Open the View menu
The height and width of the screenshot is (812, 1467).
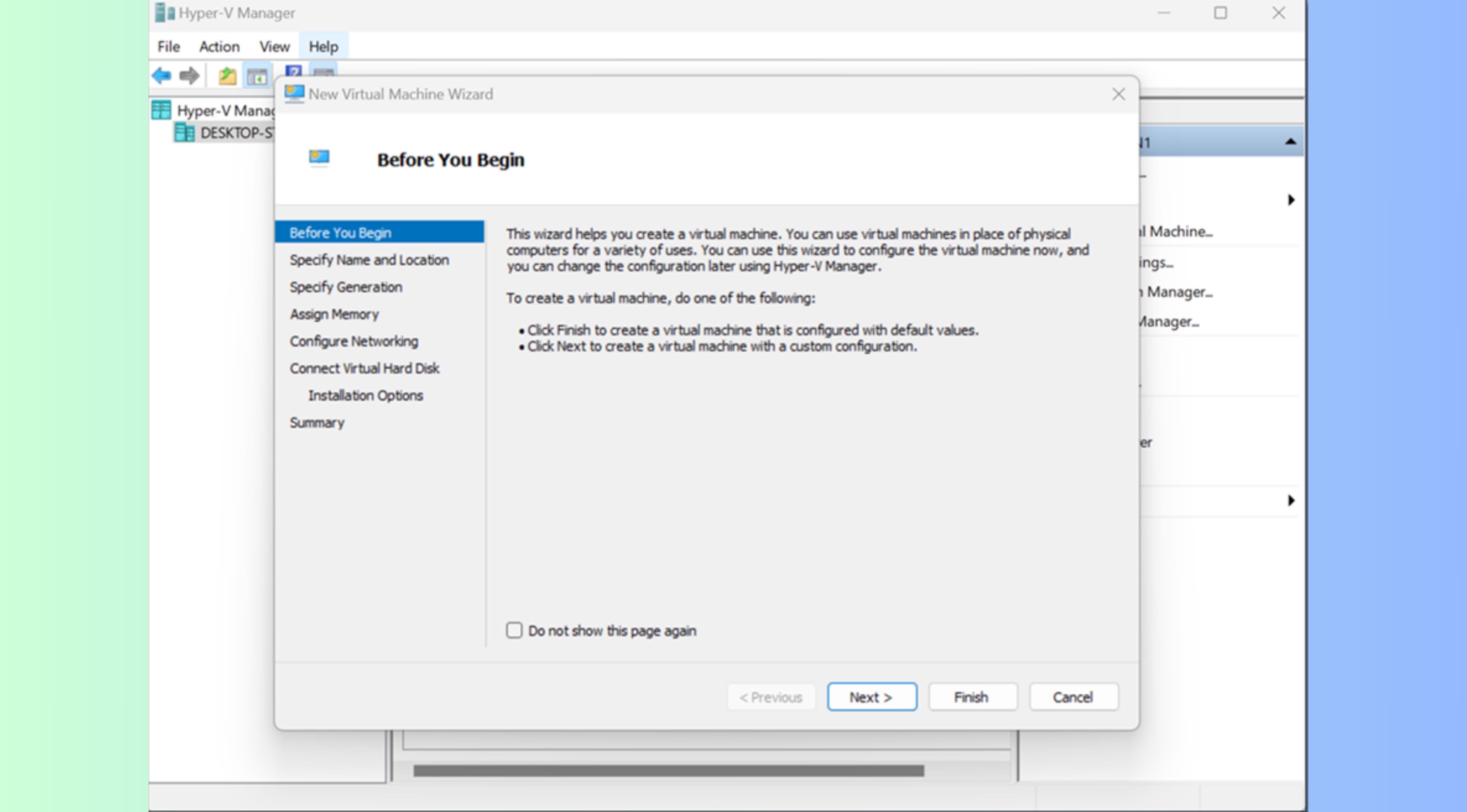pos(275,47)
